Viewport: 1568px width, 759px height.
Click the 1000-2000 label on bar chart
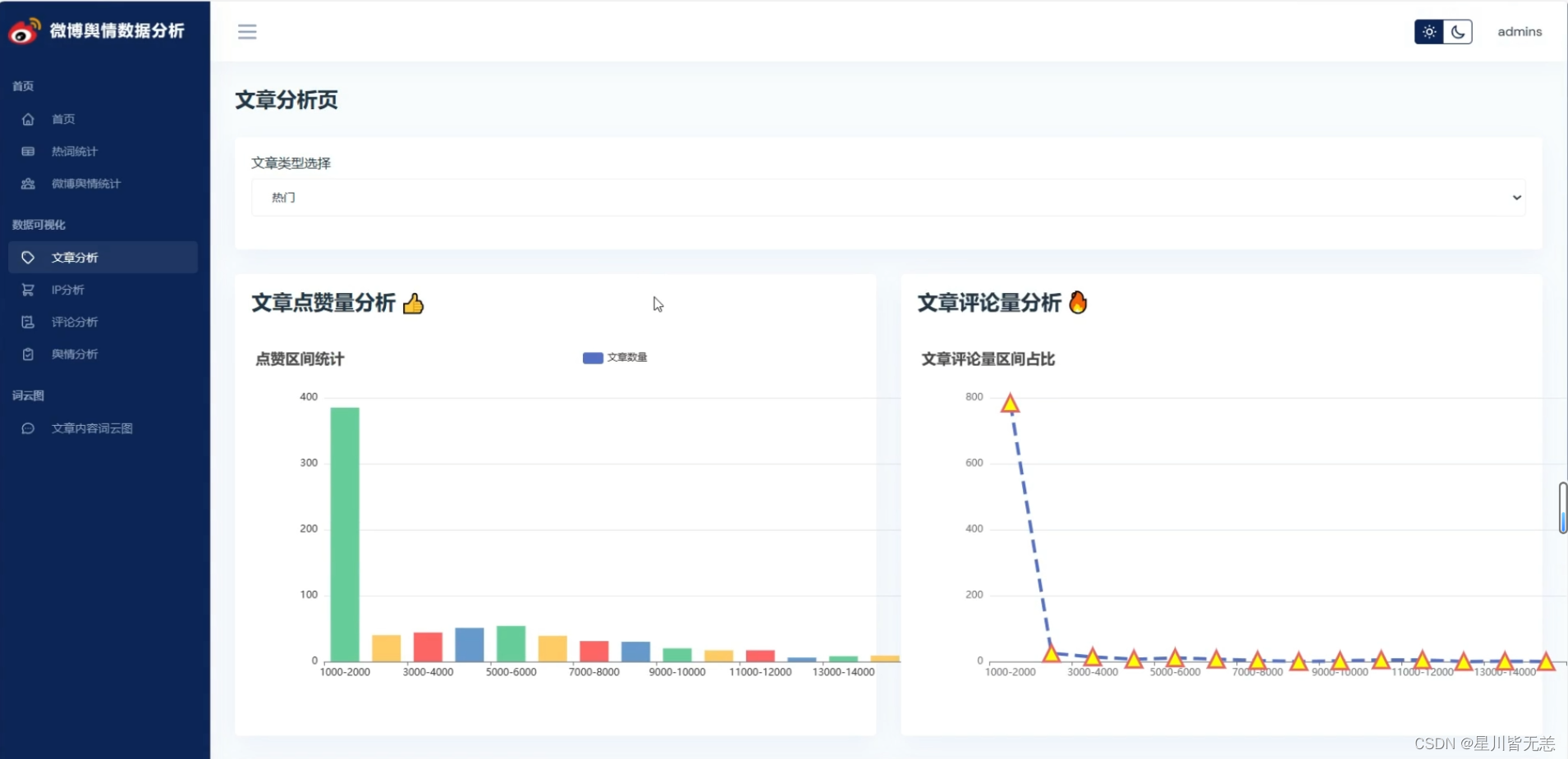345,672
